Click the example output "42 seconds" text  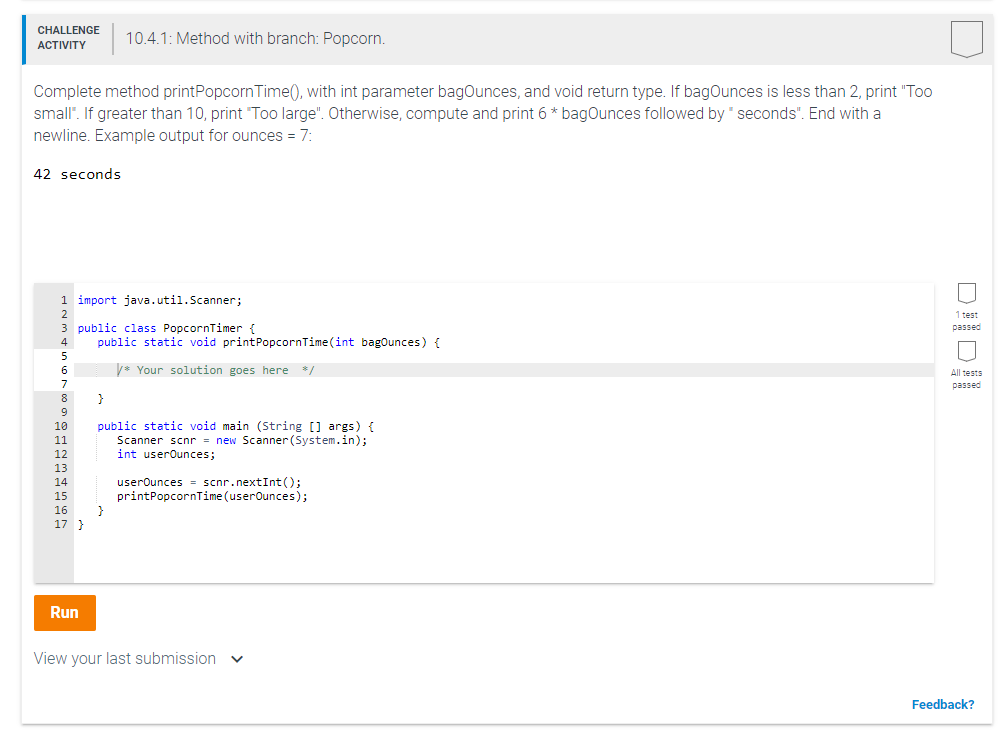pyautogui.click(x=79, y=173)
